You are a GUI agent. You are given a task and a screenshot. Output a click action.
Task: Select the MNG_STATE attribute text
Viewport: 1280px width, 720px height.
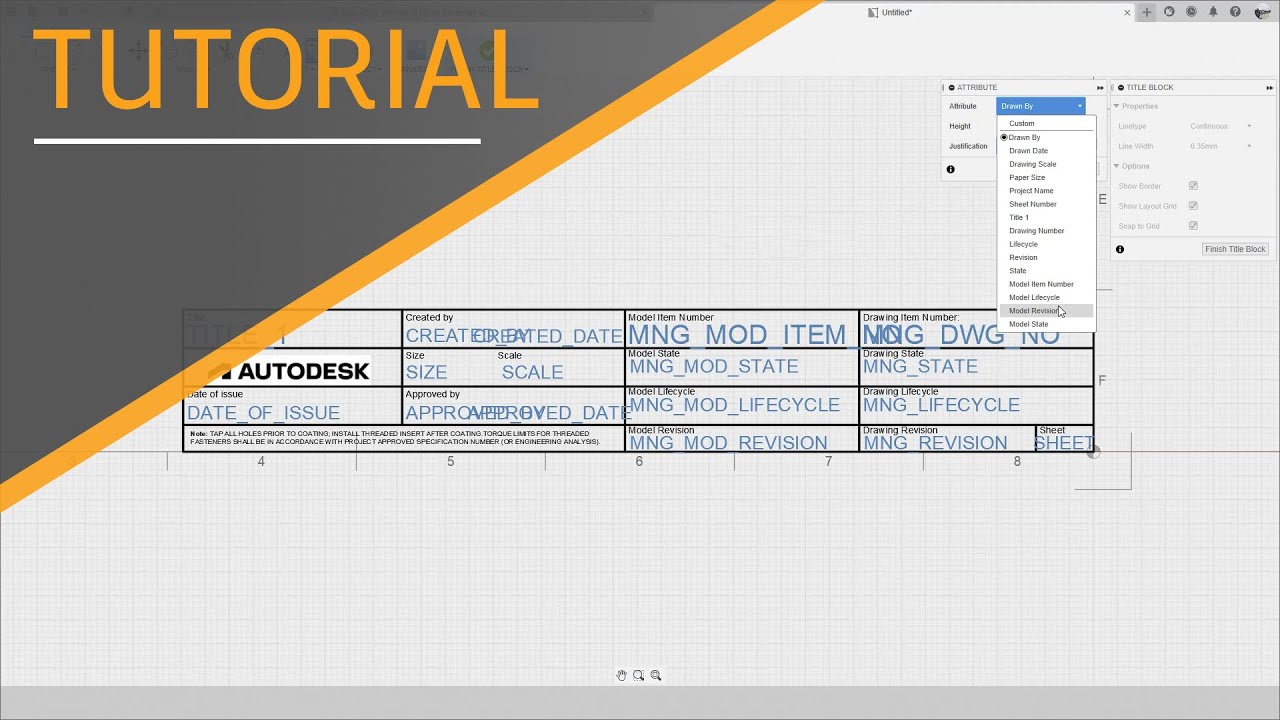coord(920,367)
